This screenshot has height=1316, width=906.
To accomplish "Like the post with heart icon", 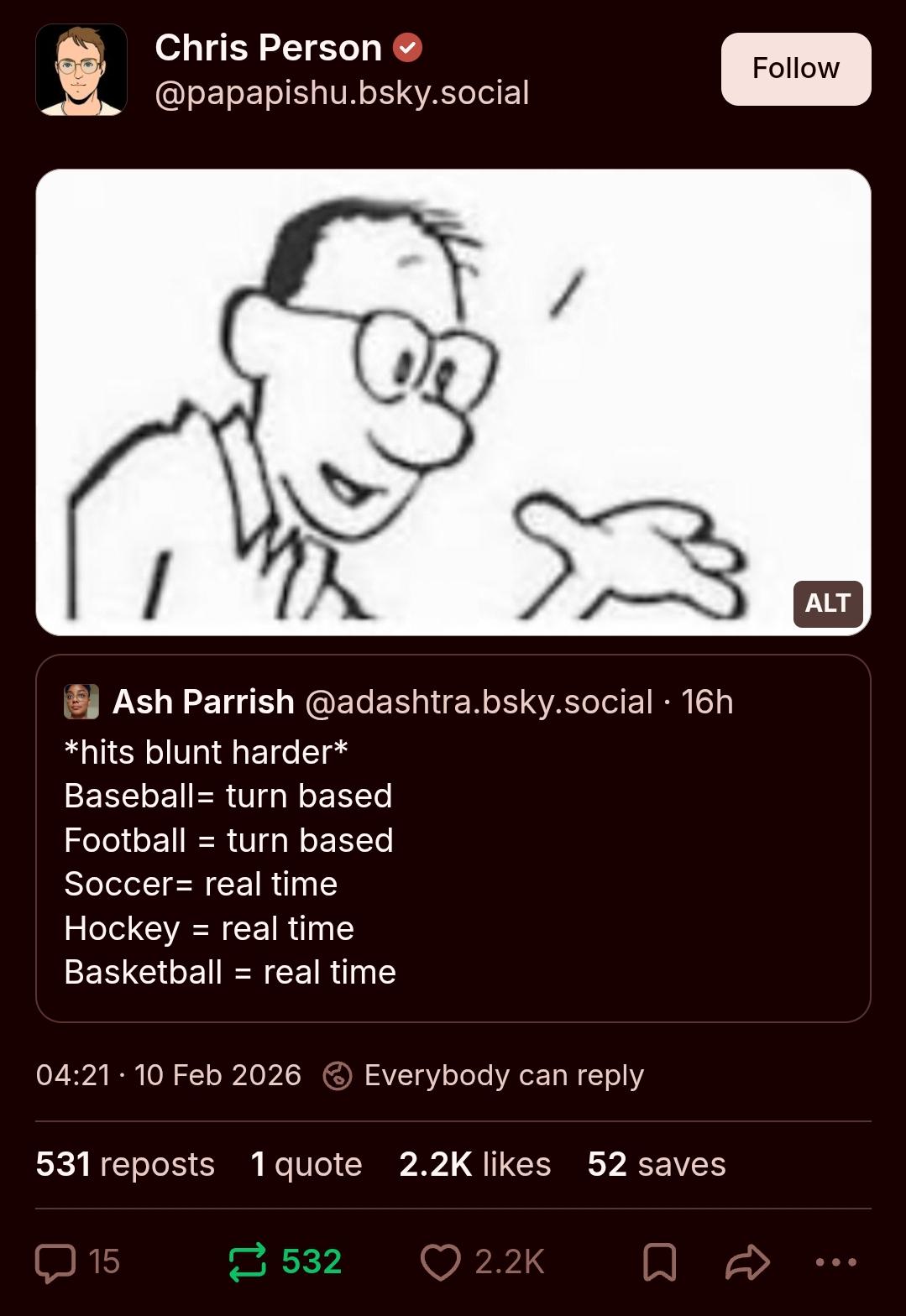I will coord(440,1262).
